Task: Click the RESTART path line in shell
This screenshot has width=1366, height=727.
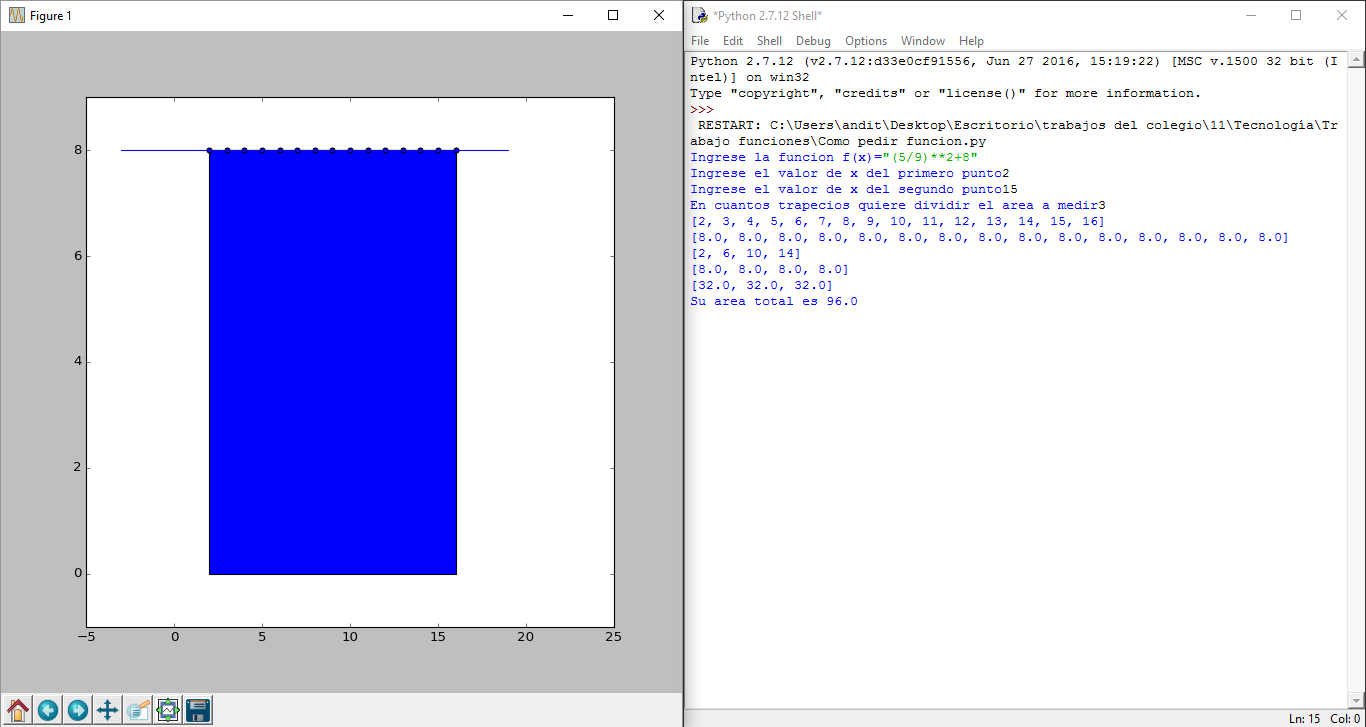Action: pyautogui.click(x=1013, y=133)
